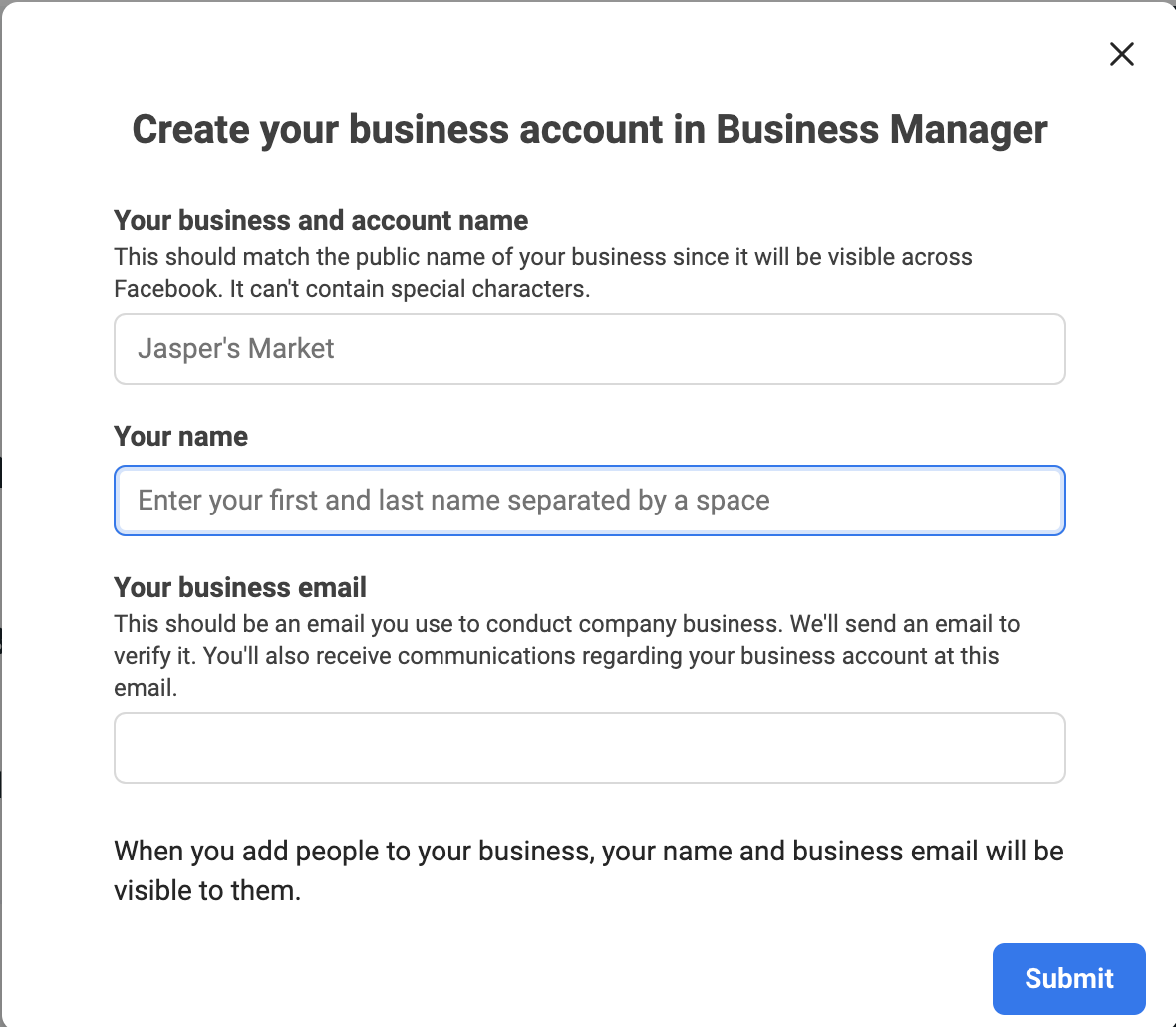Viewport: 1176px width, 1027px height.
Task: Close the Business Manager account creation dialog
Action: click(x=1122, y=54)
